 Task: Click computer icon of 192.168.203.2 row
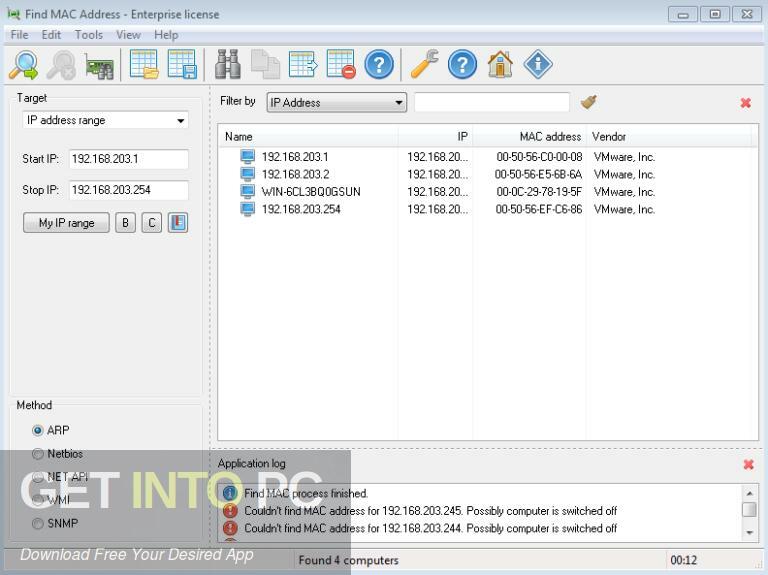248,174
